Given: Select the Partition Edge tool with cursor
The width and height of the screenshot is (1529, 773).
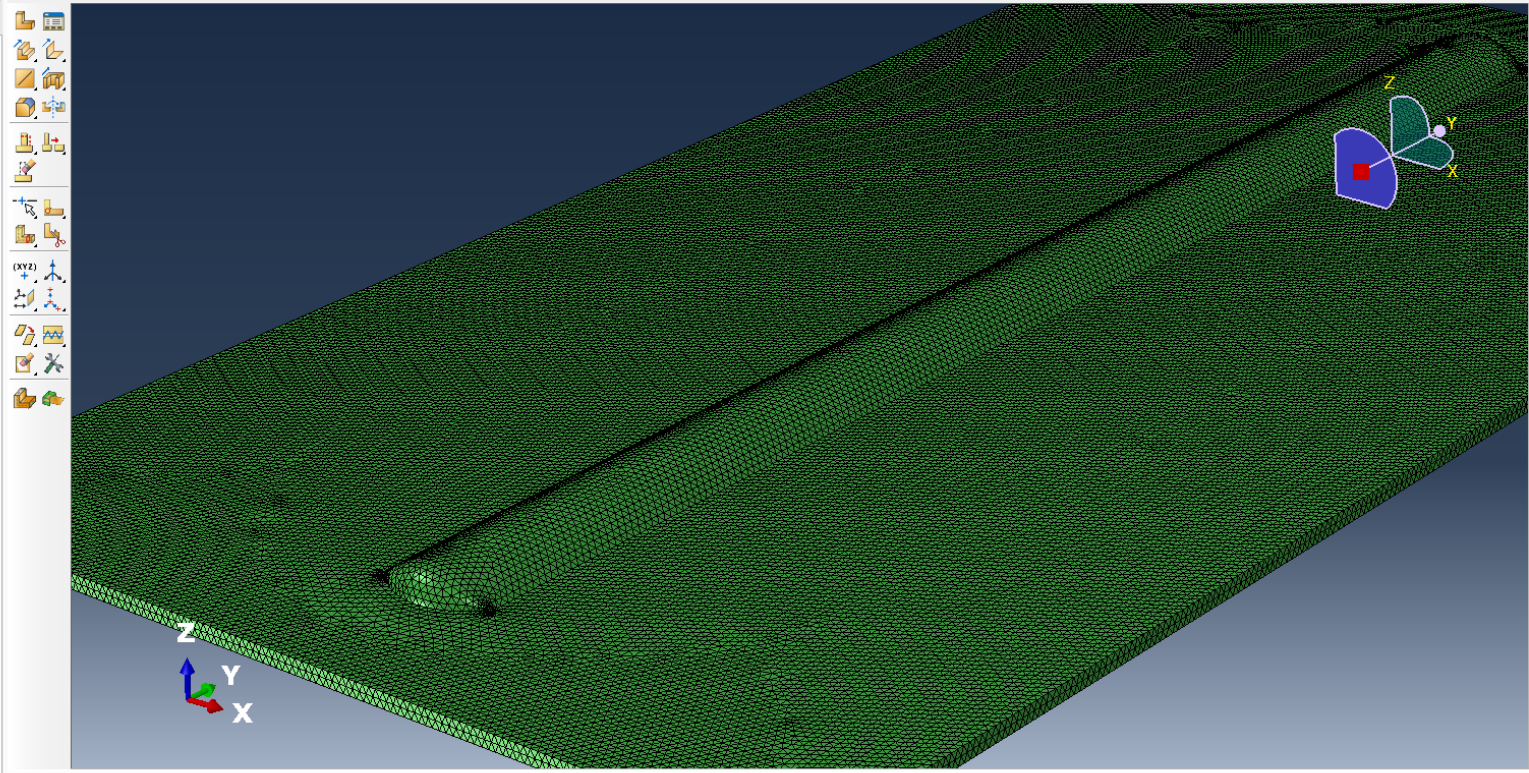Looking at the screenshot, I should coord(24,208).
